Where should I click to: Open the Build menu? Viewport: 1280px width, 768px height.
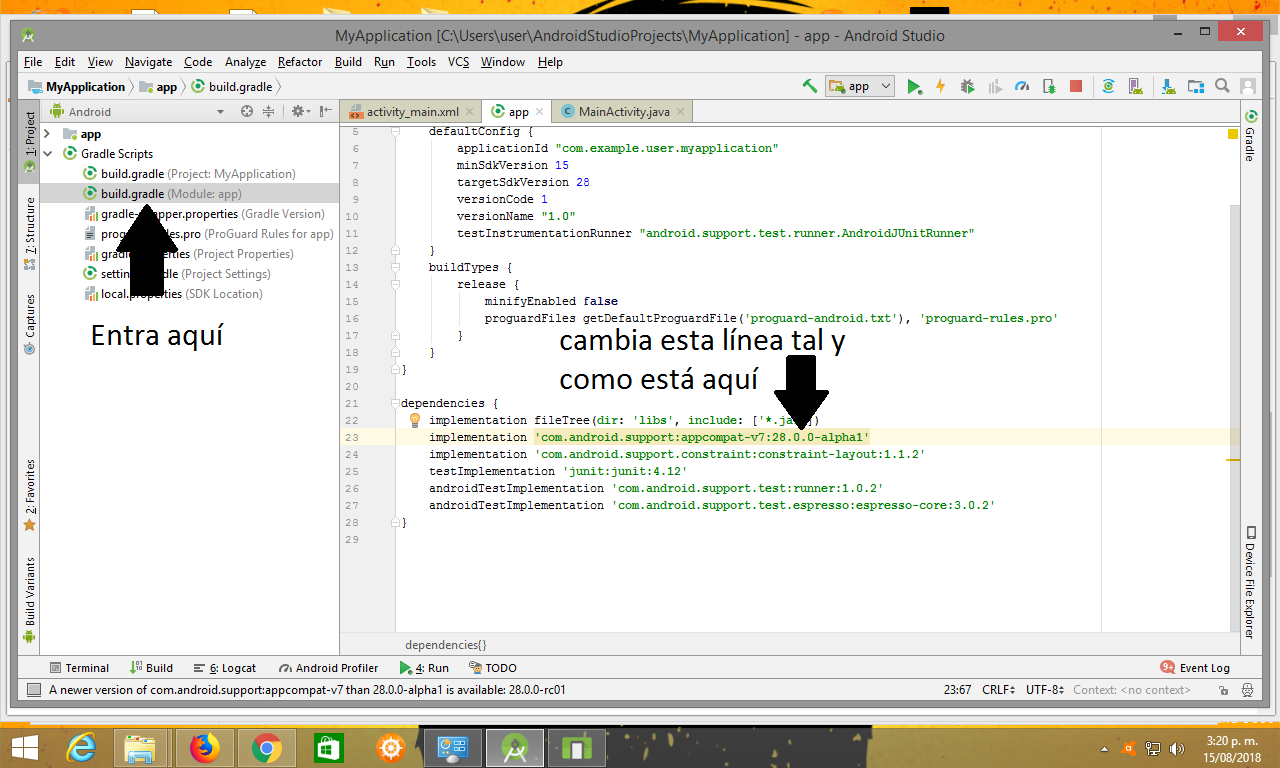coord(348,62)
